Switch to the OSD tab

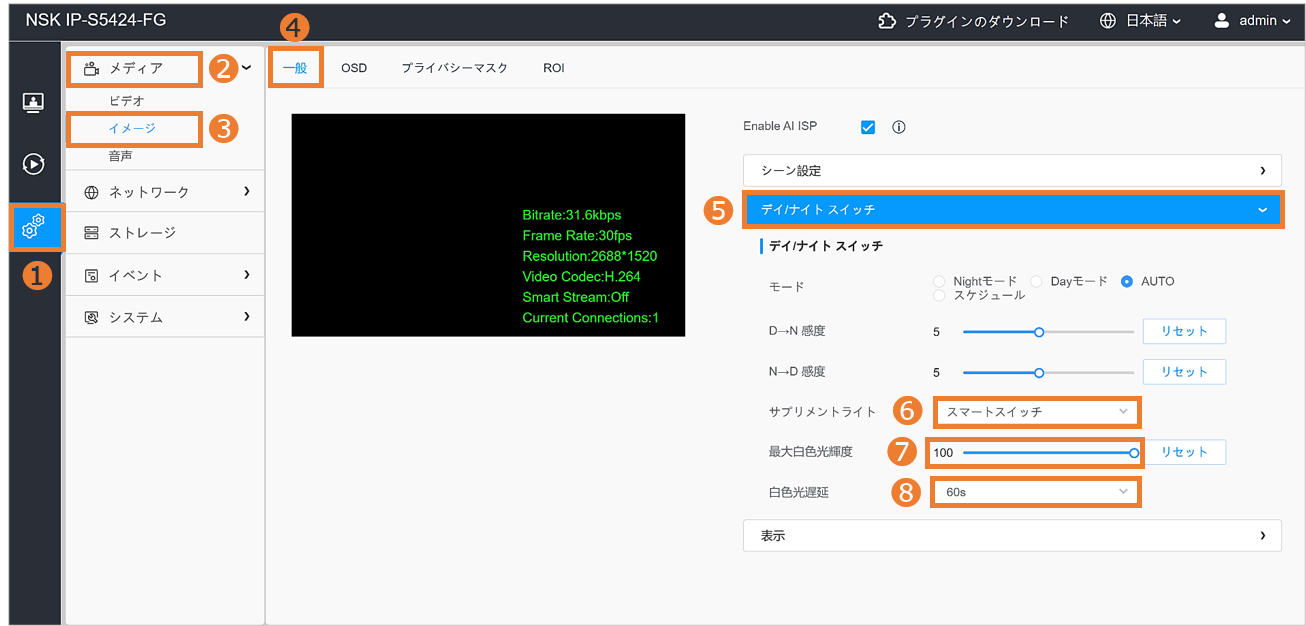(x=354, y=68)
